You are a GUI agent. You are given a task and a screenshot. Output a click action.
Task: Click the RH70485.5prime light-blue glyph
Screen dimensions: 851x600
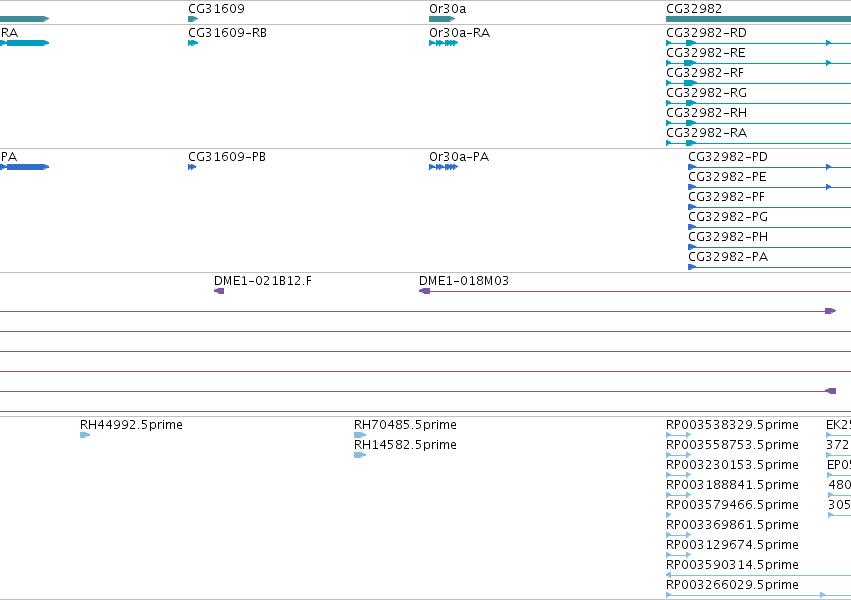[x=360, y=435]
